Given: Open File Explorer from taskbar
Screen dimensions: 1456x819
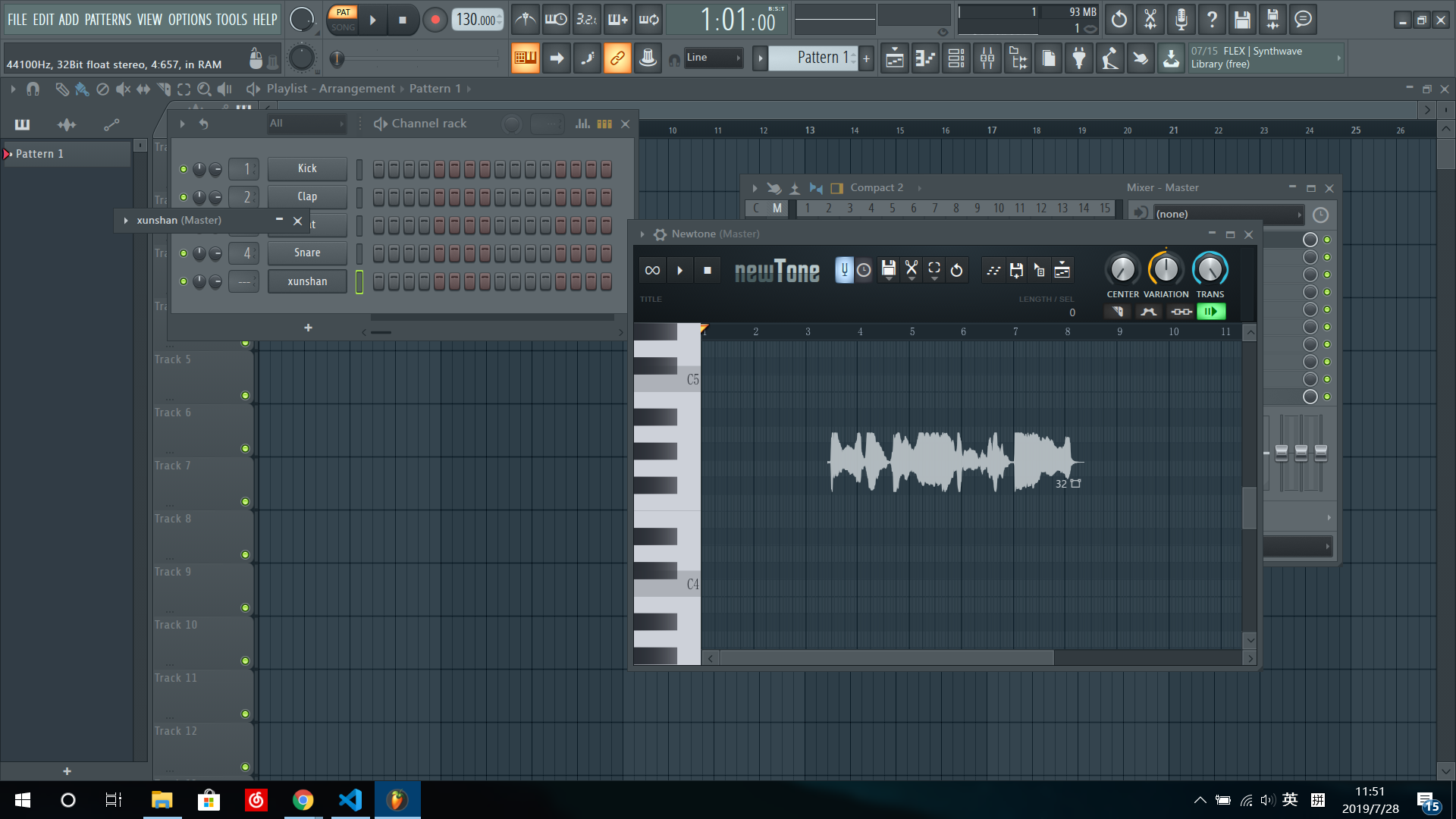Looking at the screenshot, I should 162,800.
